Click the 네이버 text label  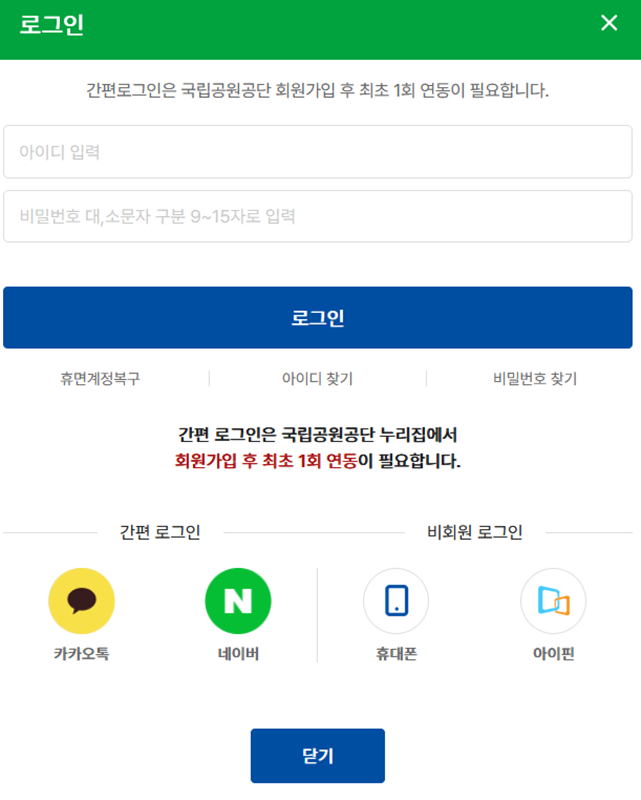[238, 654]
